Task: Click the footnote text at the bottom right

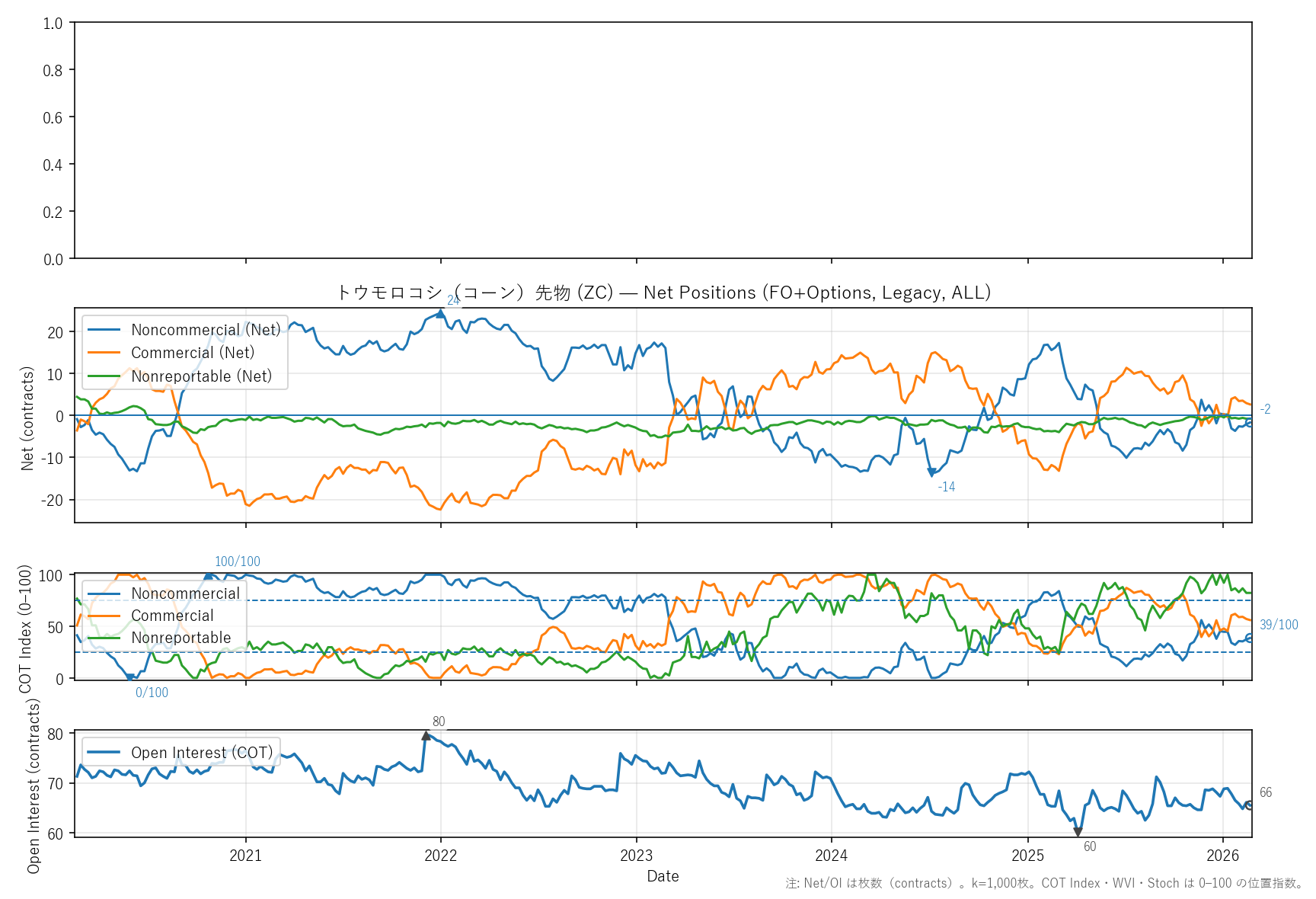Action: [1044, 884]
